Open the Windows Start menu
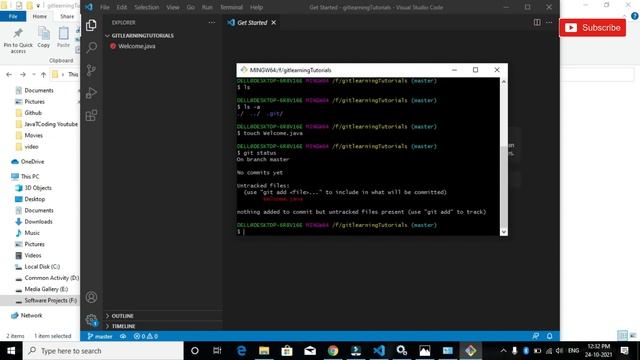This screenshot has height=360, width=640. pyautogui.click(x=11, y=351)
